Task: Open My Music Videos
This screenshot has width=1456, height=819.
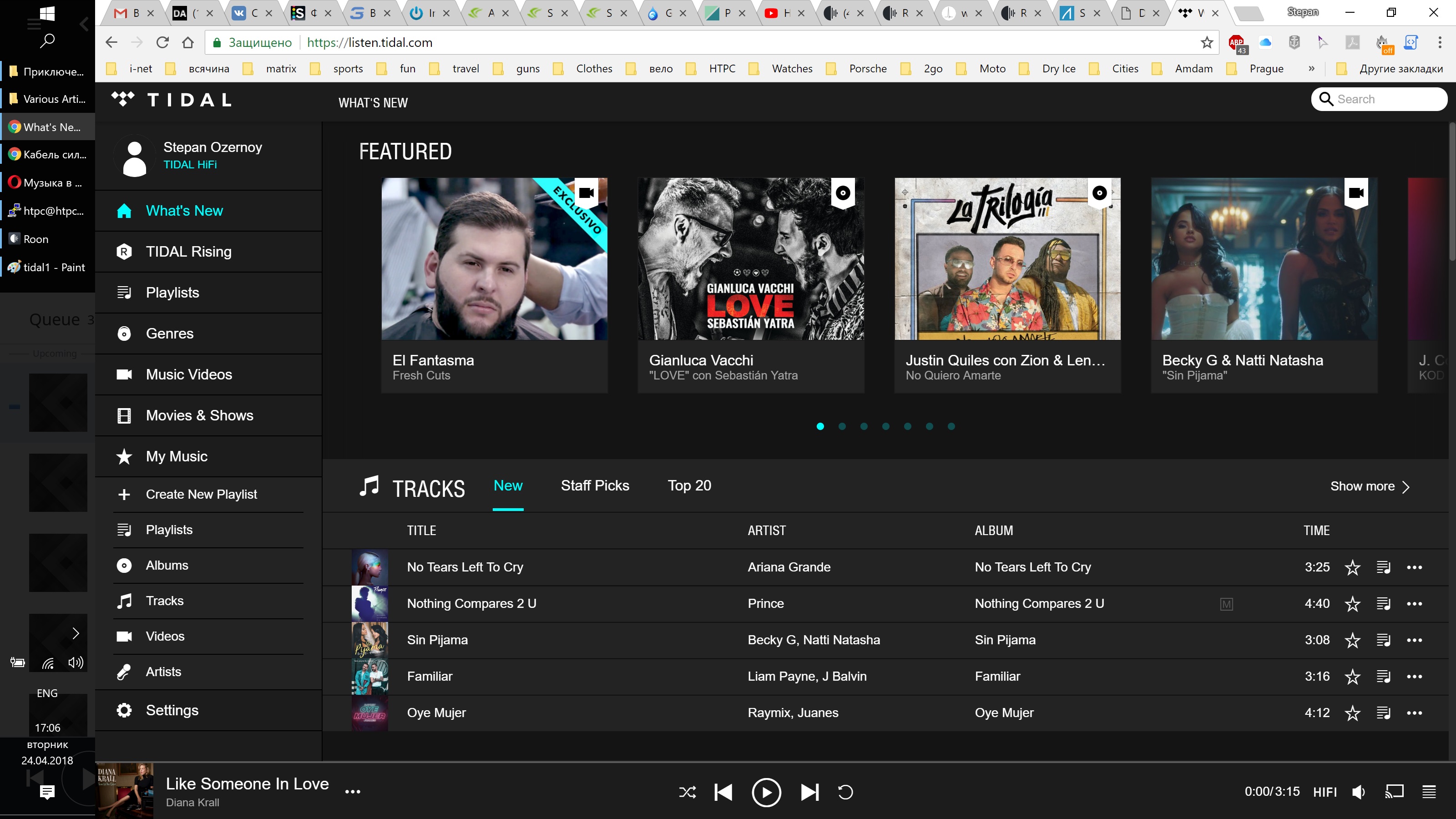Action: coord(208,637)
